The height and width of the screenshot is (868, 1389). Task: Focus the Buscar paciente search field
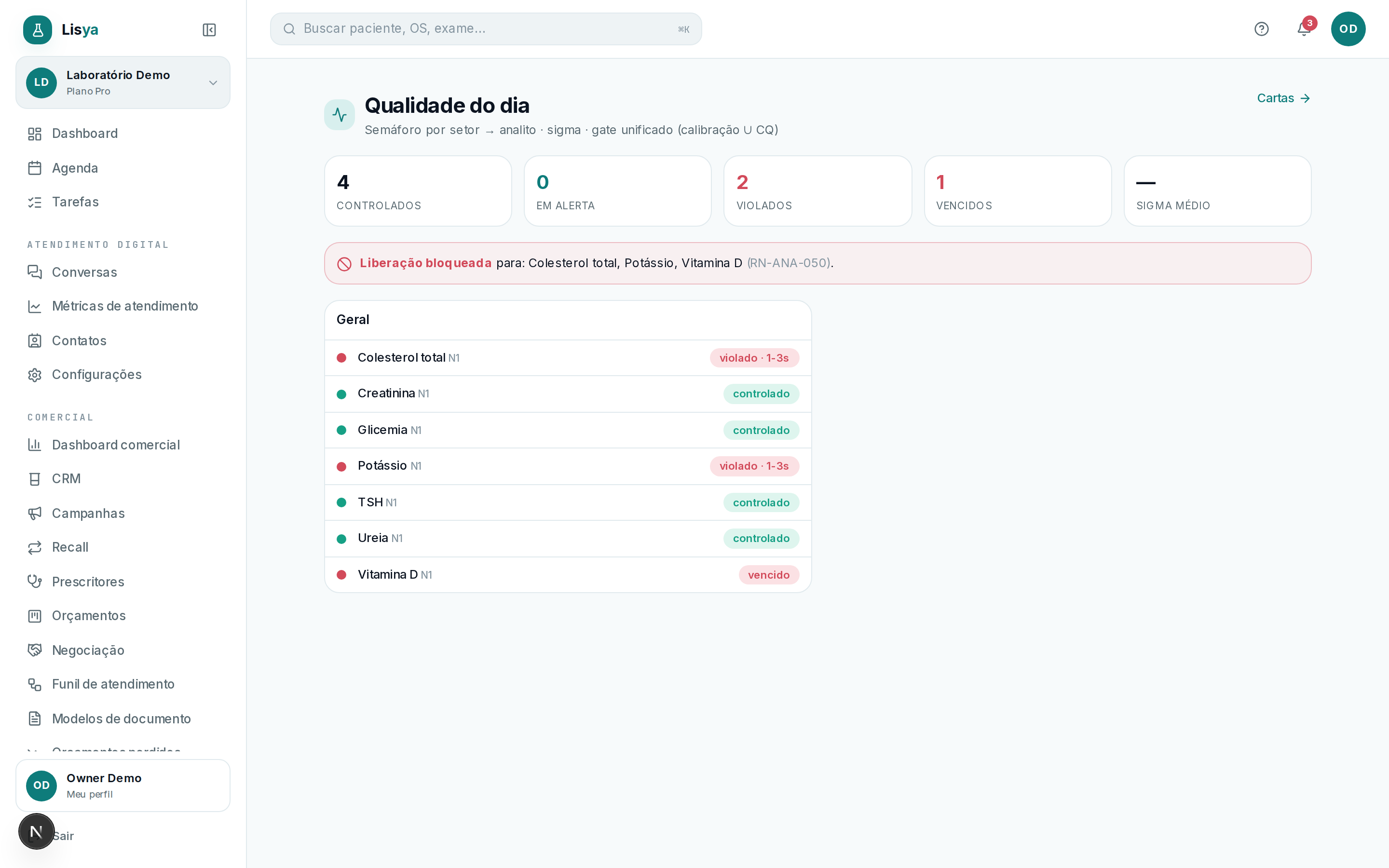pyautogui.click(x=486, y=29)
